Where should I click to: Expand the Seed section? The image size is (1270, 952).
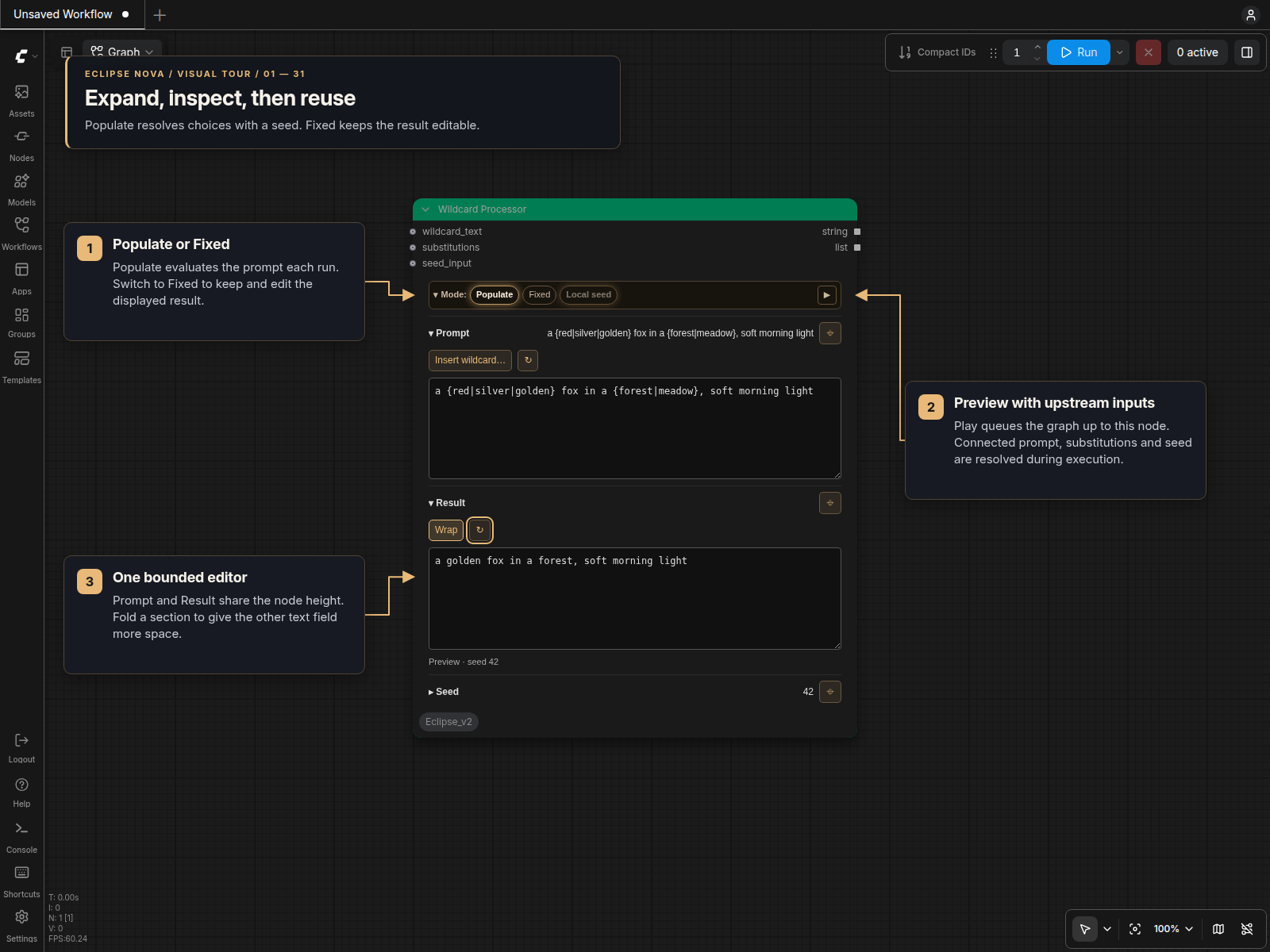[x=444, y=692]
